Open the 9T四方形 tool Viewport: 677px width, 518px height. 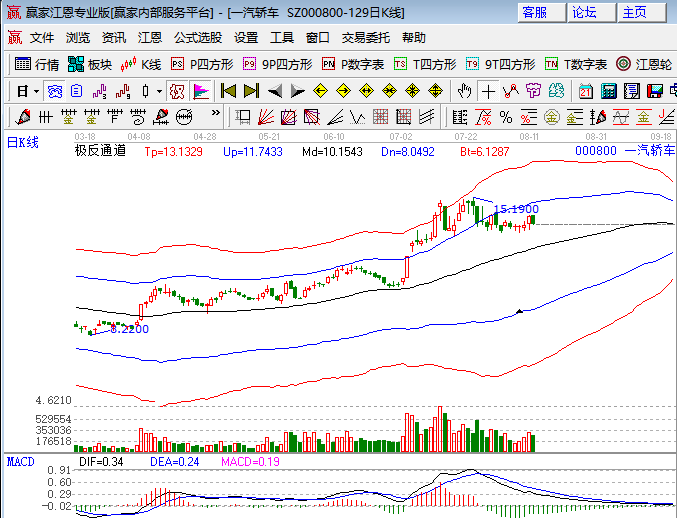tap(500, 64)
